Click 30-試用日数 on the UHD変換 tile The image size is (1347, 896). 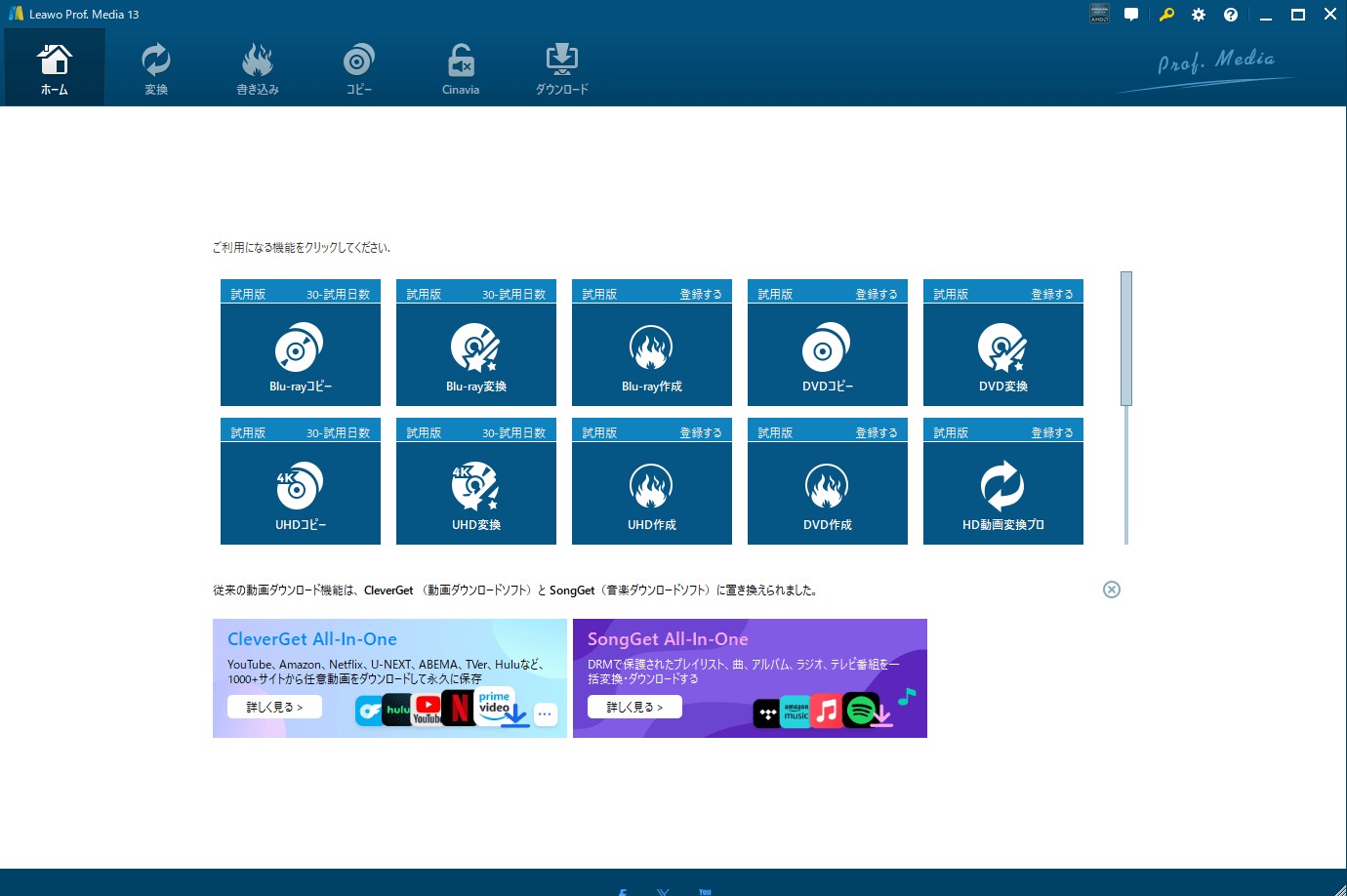tap(513, 432)
